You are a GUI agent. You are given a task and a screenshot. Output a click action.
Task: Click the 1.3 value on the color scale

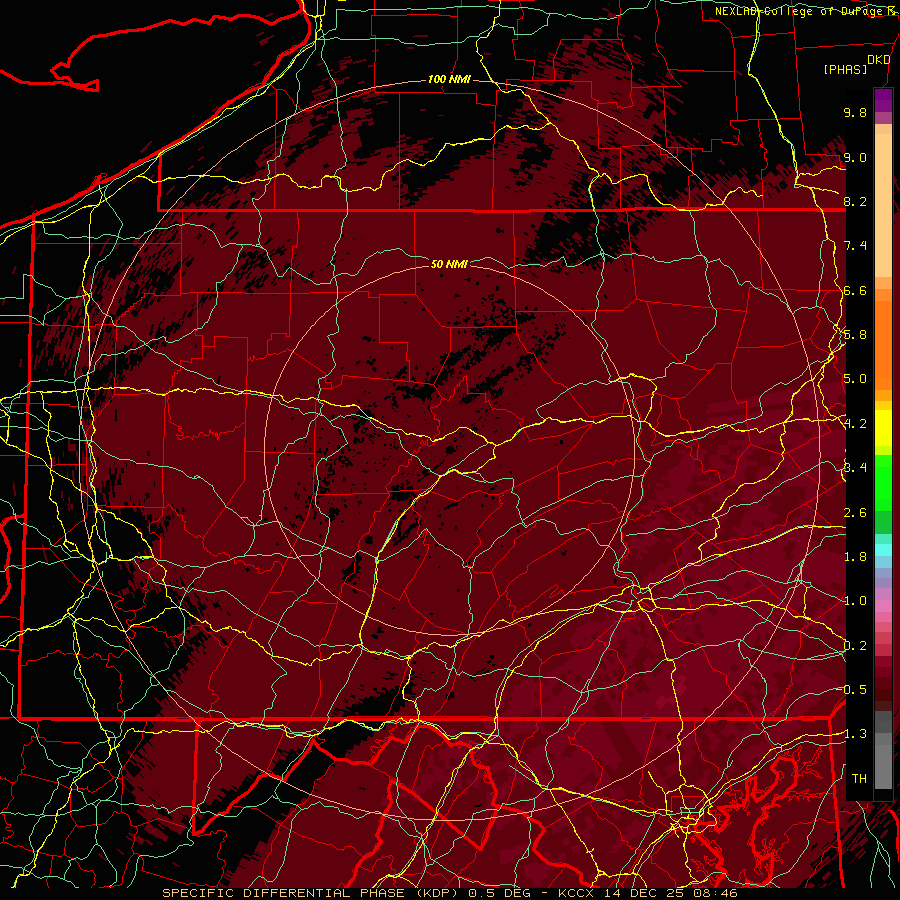click(x=855, y=734)
